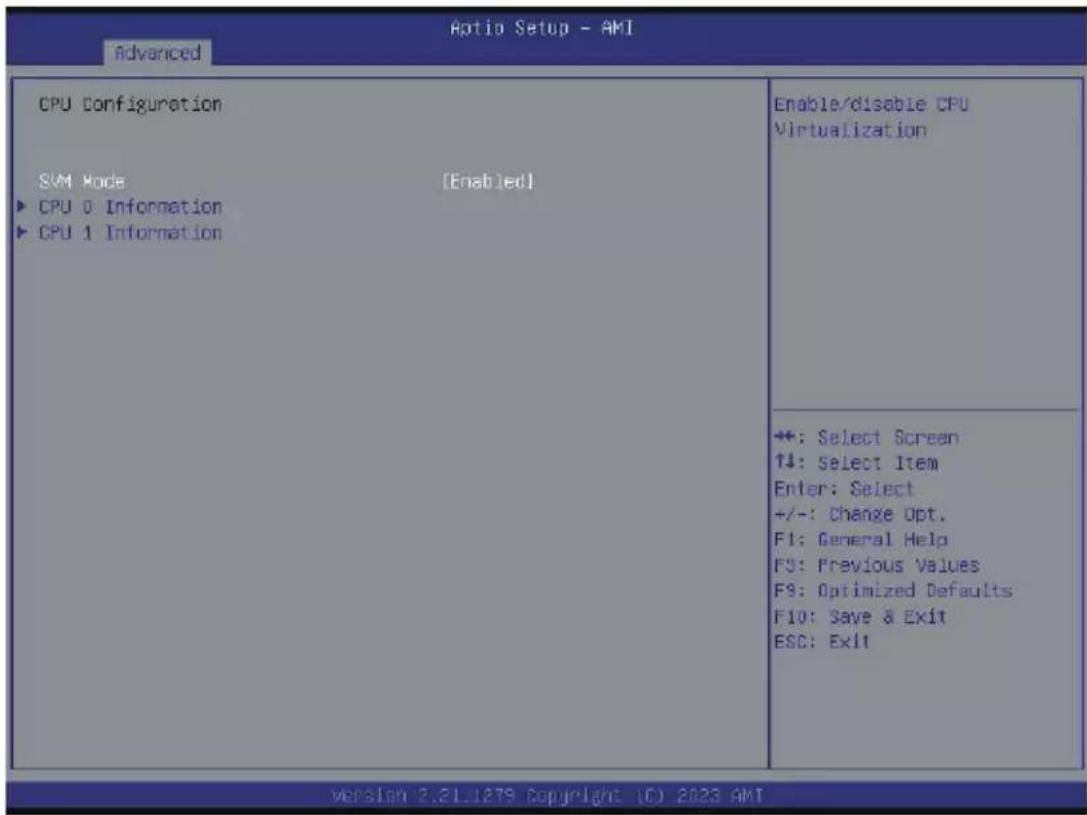1087x815 pixels.
Task: Click the F10: Save & Exit hint
Action: (860, 616)
